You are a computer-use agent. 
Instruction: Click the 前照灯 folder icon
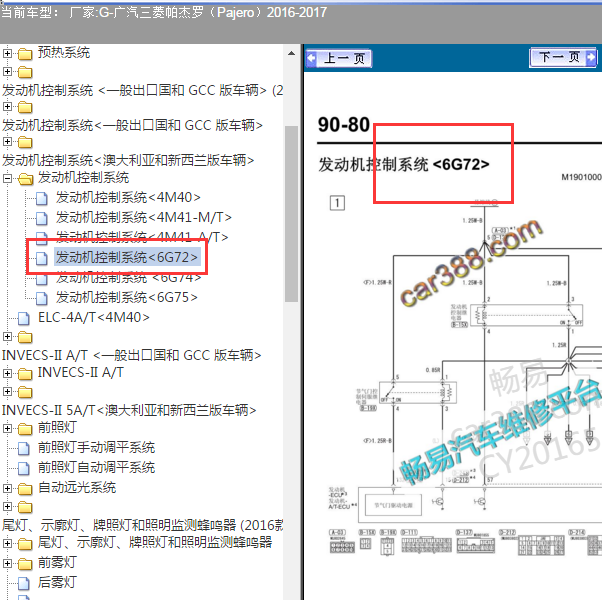pyautogui.click(x=25, y=429)
